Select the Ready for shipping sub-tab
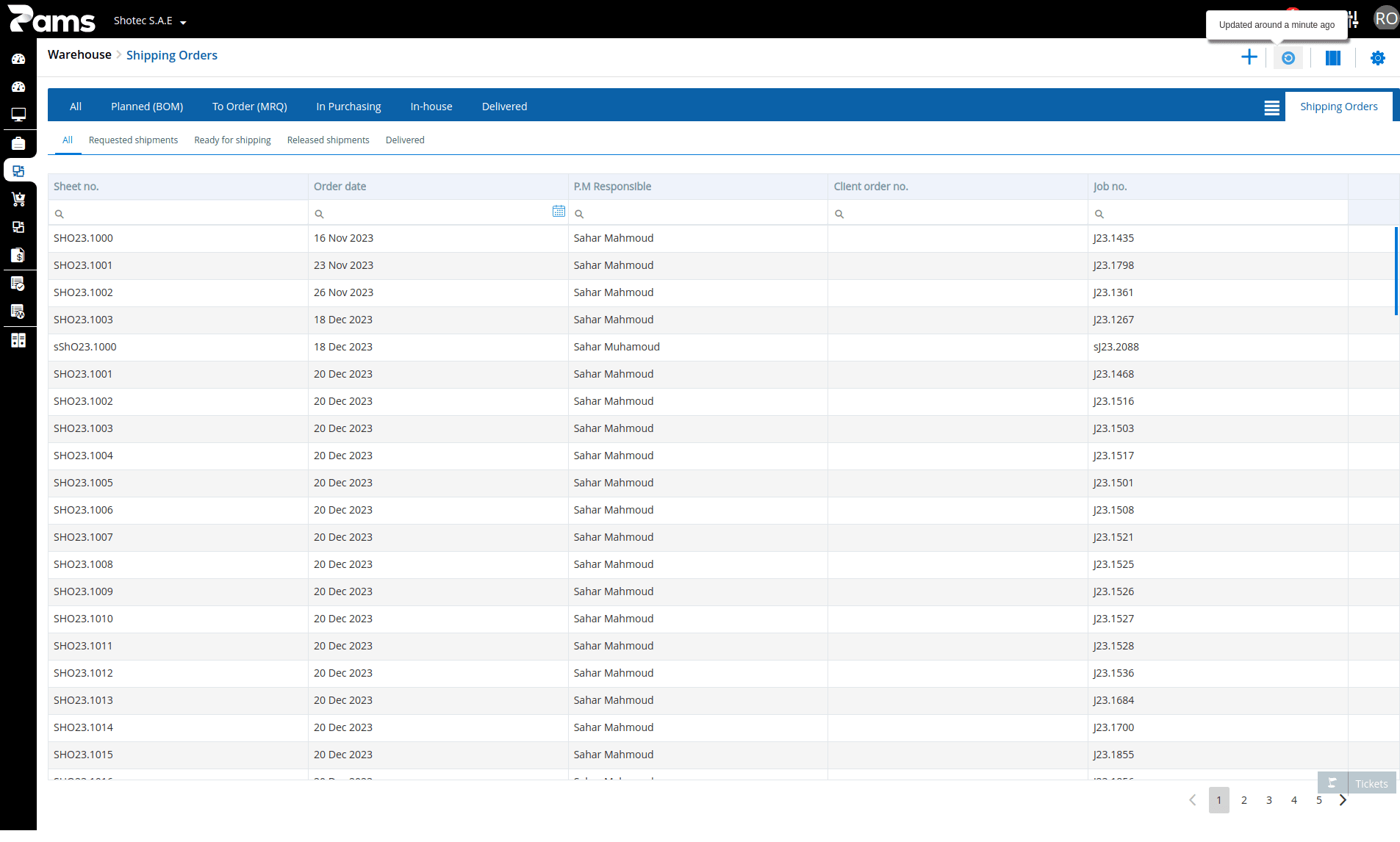 (x=232, y=140)
